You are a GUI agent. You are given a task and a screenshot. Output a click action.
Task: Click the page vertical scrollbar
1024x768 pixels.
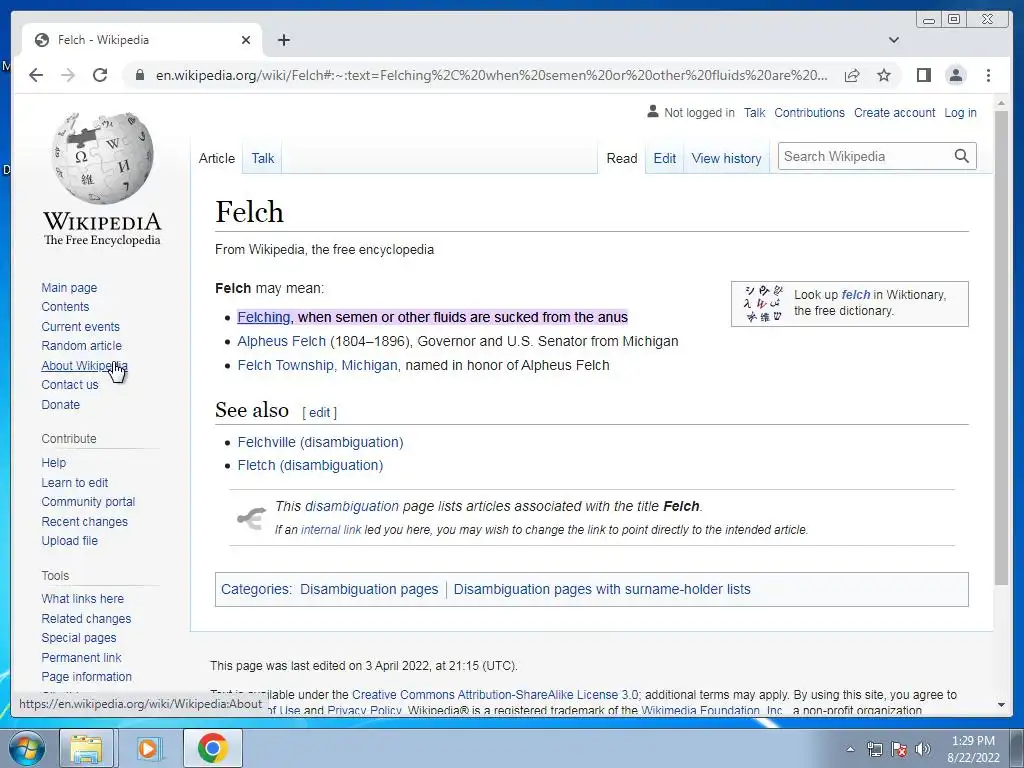(x=1001, y=347)
